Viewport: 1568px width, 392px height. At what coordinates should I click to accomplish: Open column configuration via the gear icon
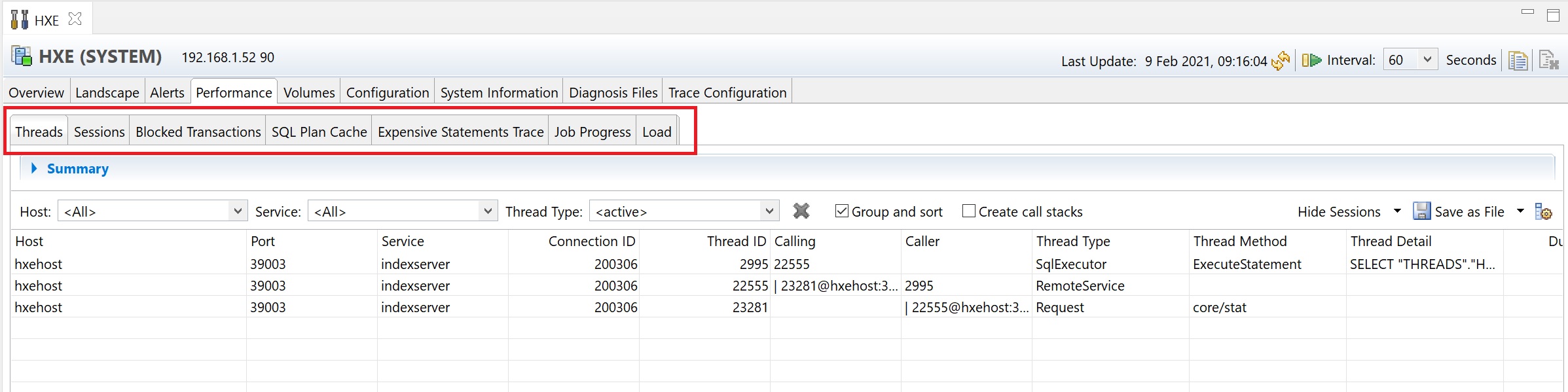1543,211
